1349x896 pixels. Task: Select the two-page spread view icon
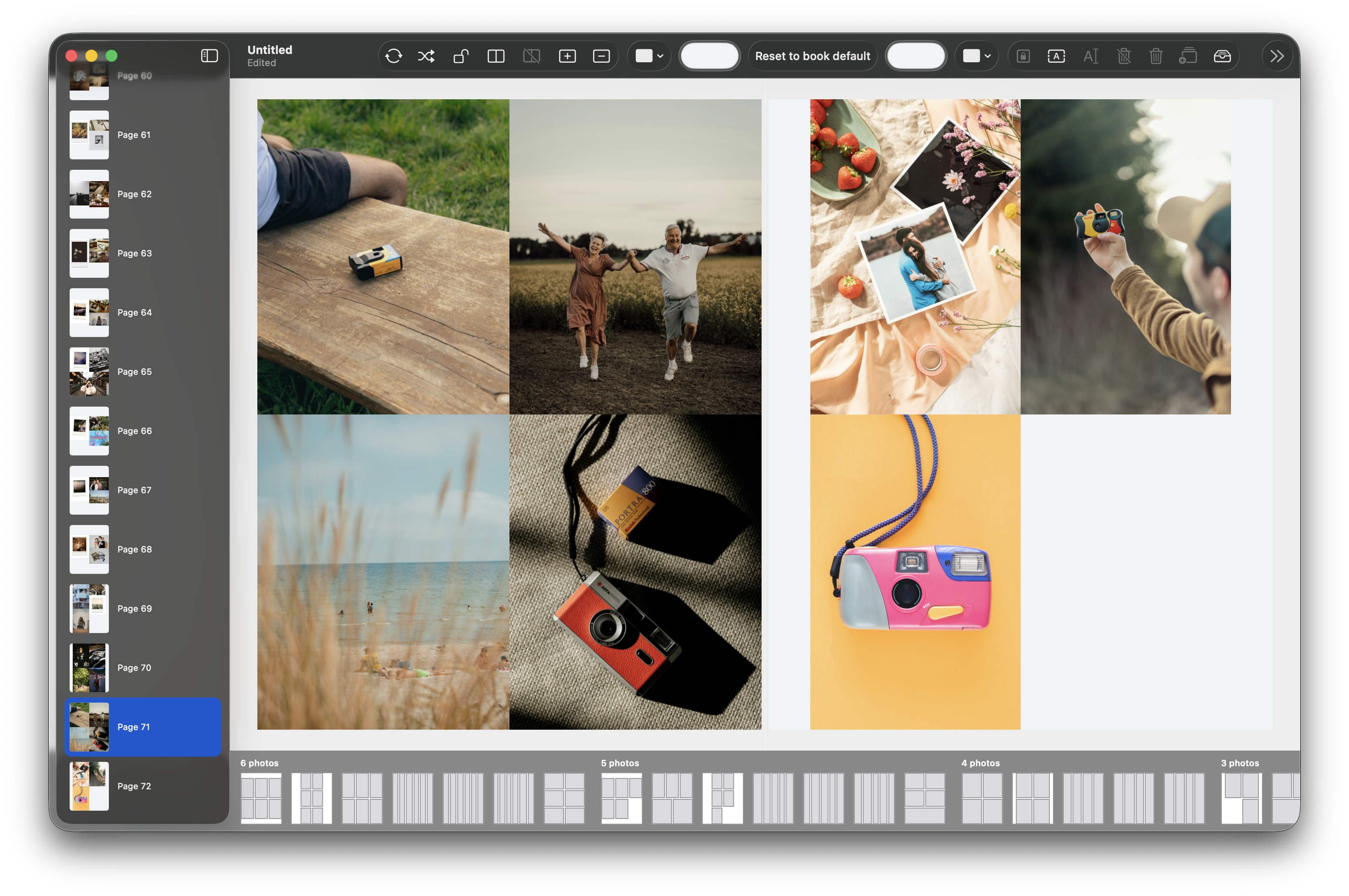click(496, 56)
